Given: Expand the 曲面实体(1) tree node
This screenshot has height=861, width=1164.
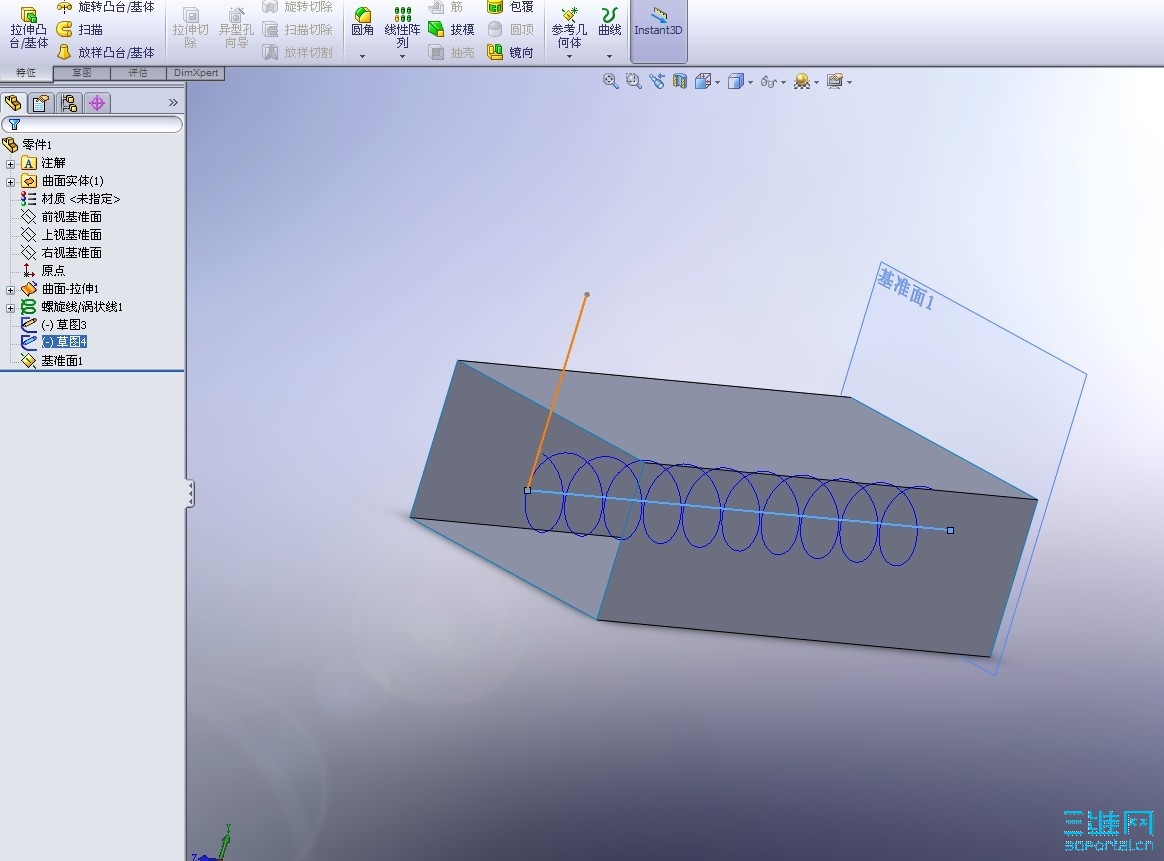Looking at the screenshot, I should (x=10, y=182).
